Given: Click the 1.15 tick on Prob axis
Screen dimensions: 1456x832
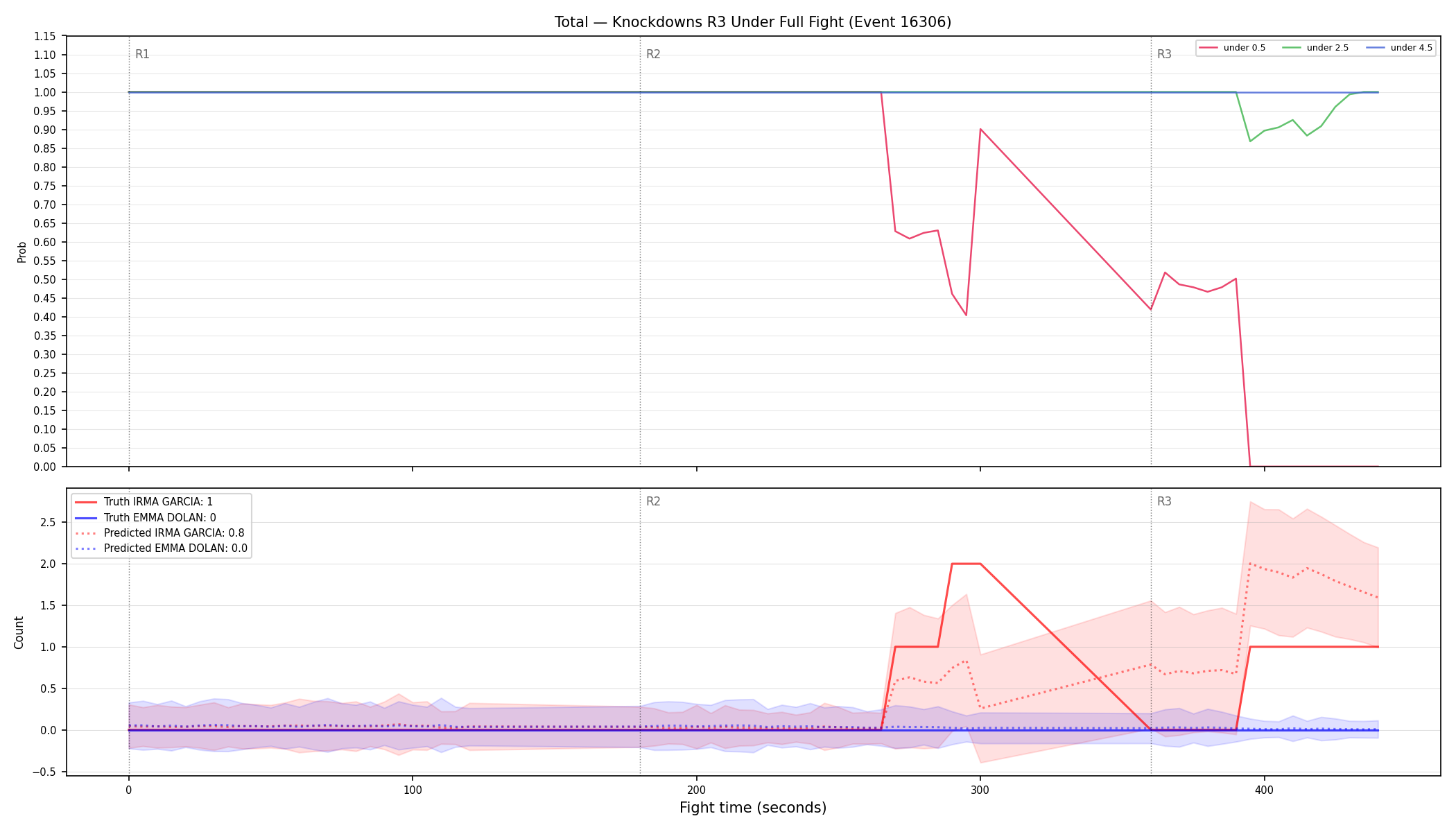Looking at the screenshot, I should (44, 36).
